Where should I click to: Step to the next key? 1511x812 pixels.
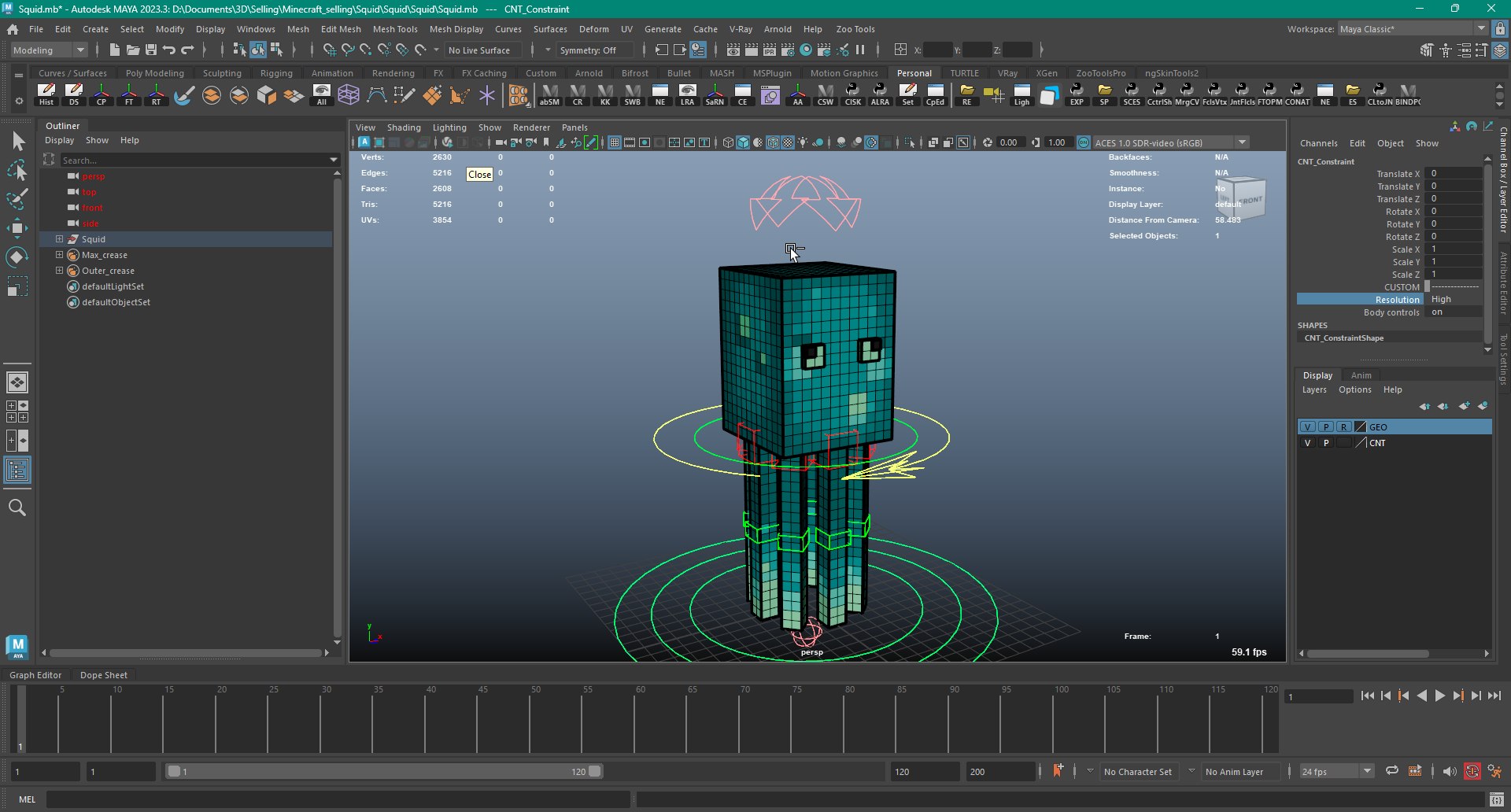[x=1457, y=696]
